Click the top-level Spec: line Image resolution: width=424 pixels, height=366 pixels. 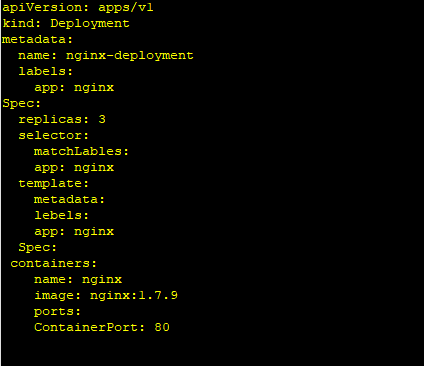coord(21,103)
